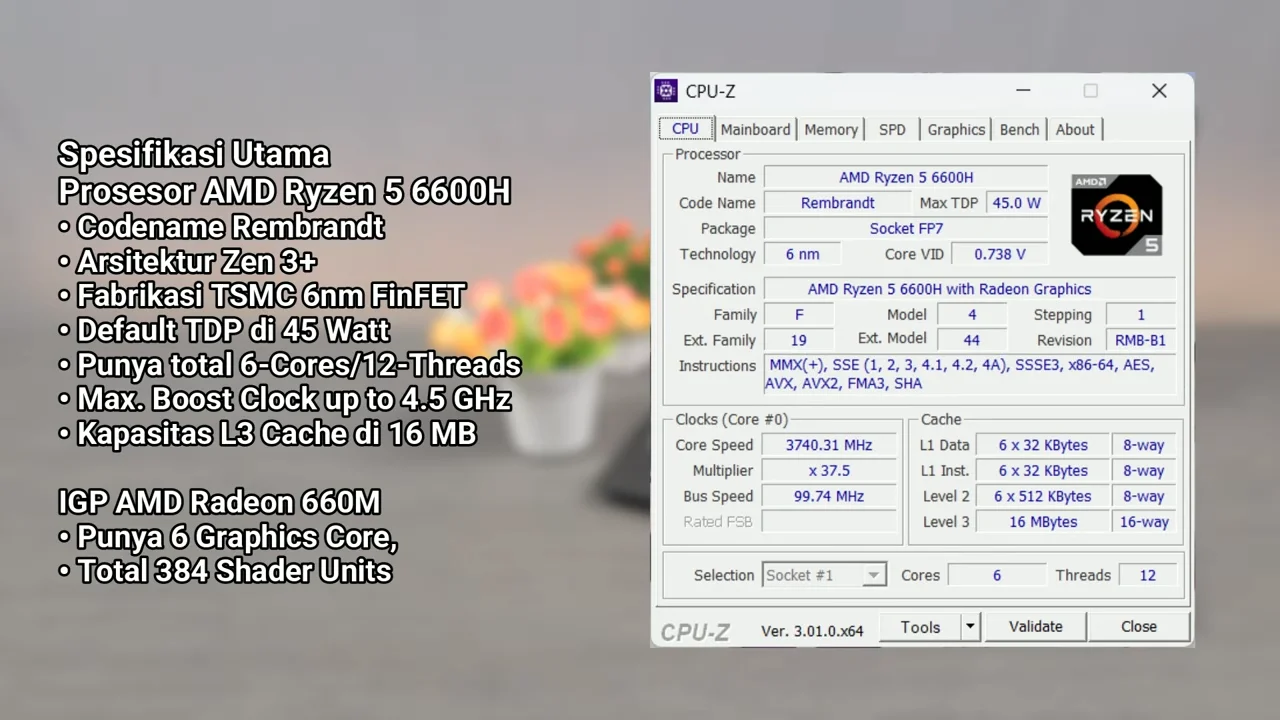Click the Model value 4
Screen dimensions: 1280x720
(x=971, y=315)
